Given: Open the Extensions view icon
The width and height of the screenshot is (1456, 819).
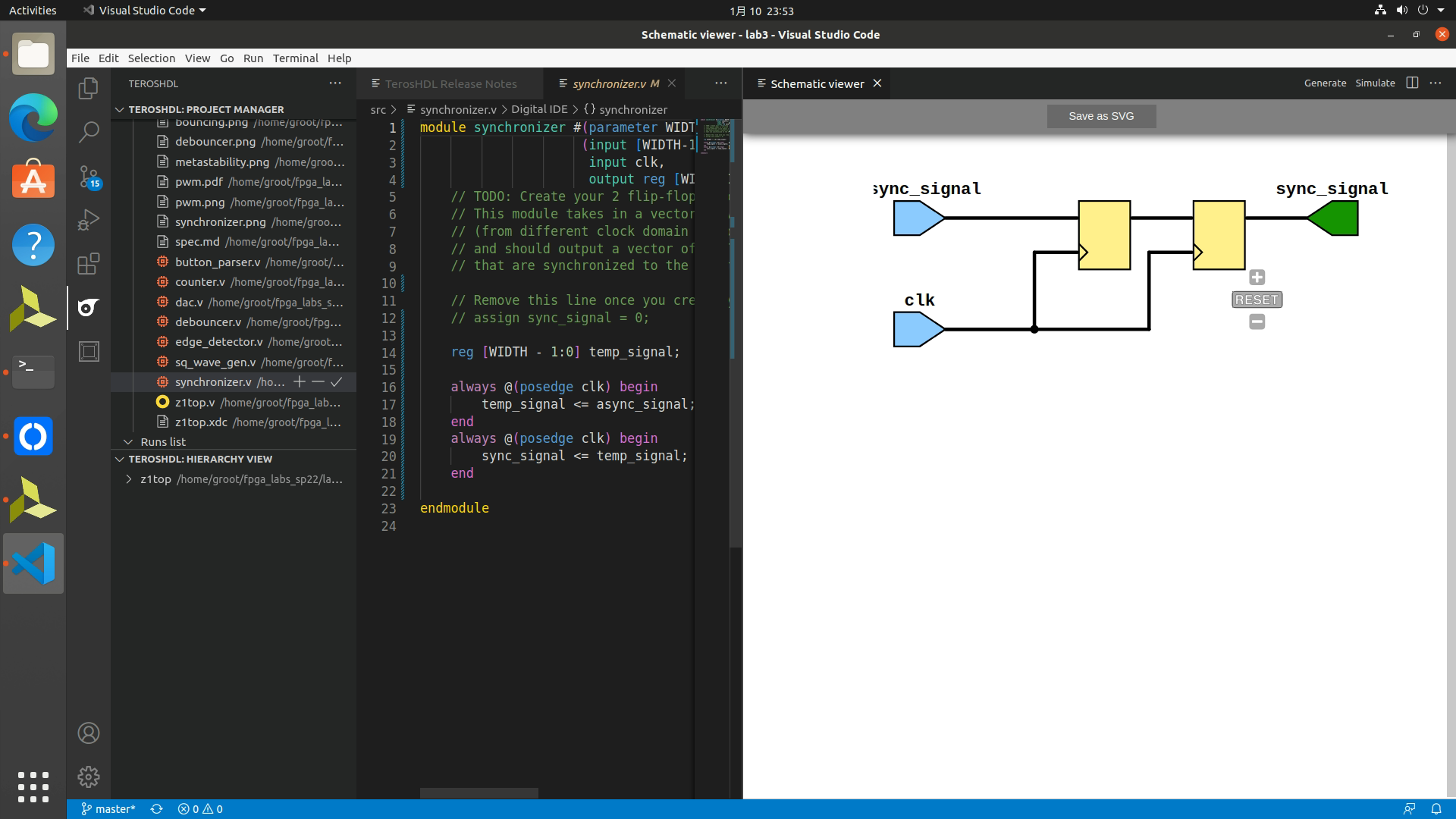Looking at the screenshot, I should point(88,263).
